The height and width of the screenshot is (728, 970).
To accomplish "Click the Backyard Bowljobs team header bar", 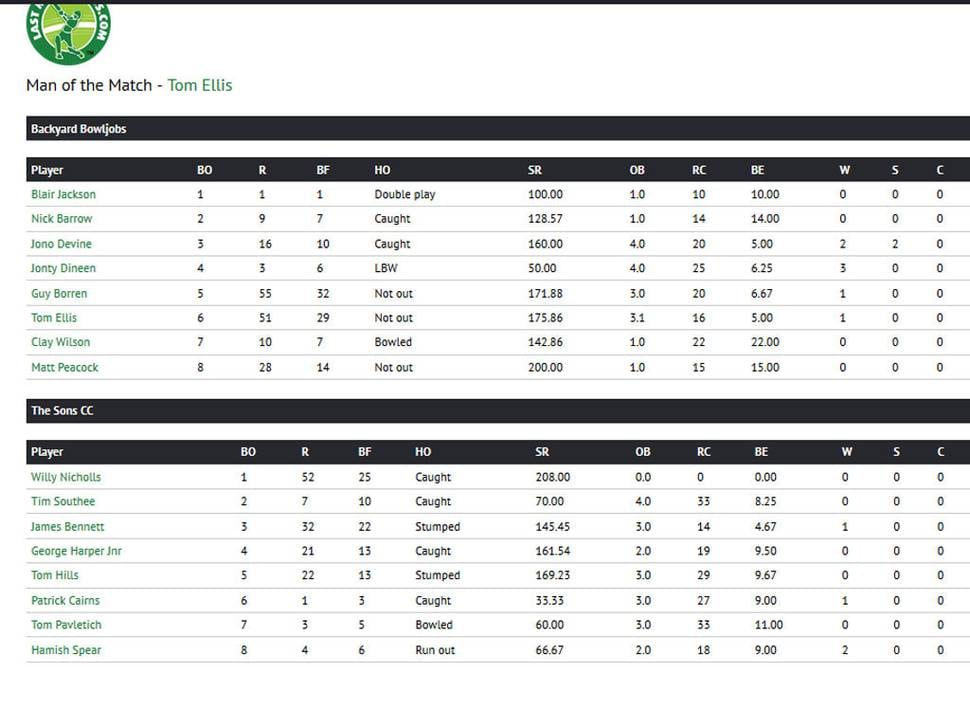I will tap(498, 129).
